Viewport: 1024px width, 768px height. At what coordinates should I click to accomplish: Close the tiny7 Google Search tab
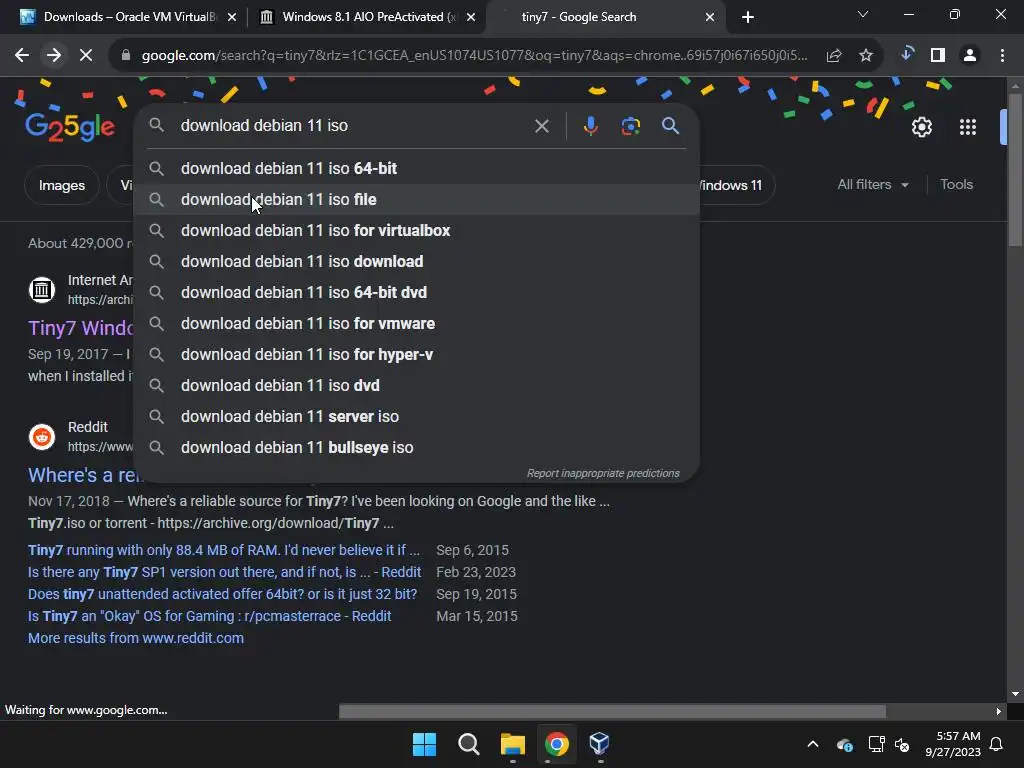(x=710, y=17)
